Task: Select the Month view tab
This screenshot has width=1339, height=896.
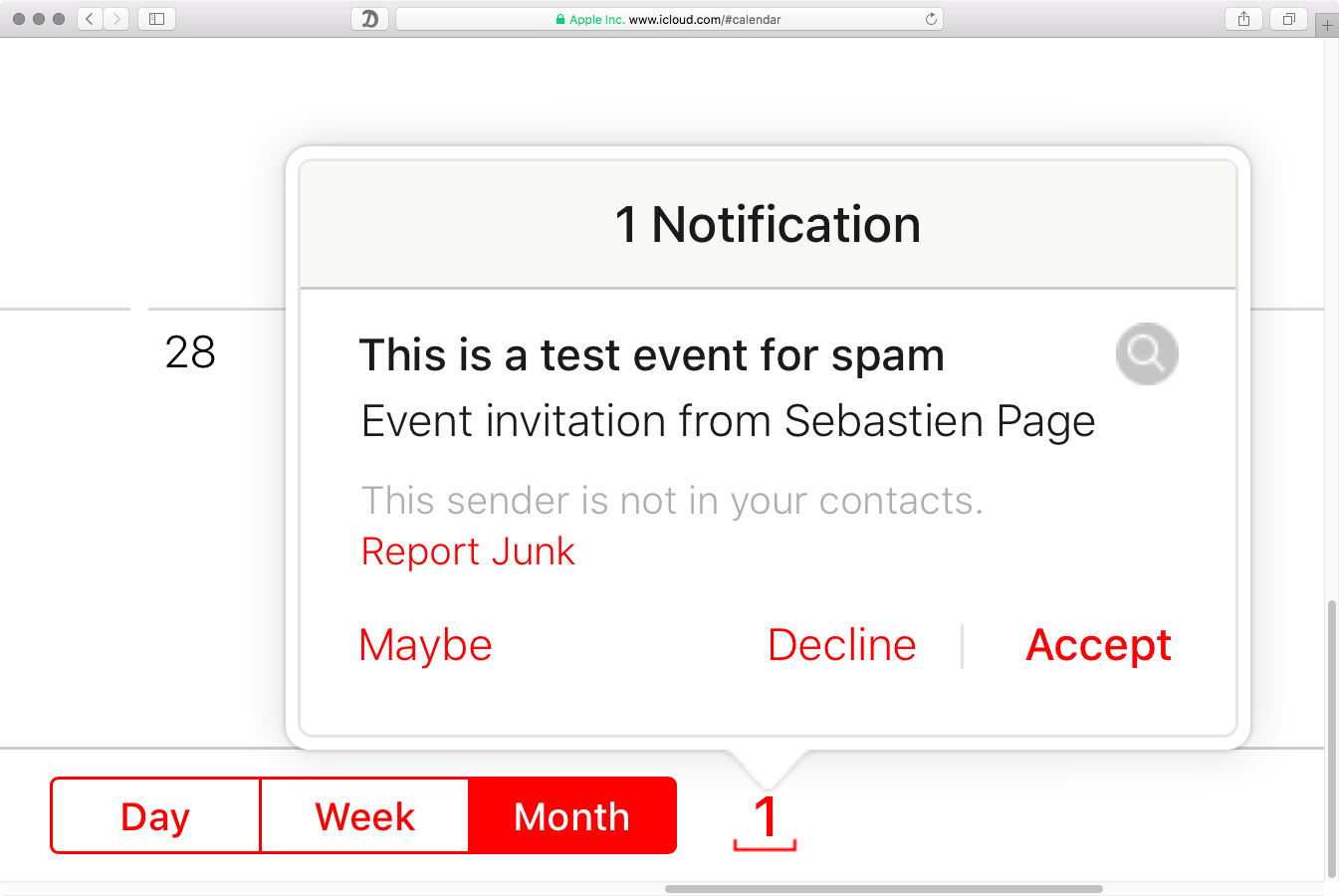Action: 571,816
